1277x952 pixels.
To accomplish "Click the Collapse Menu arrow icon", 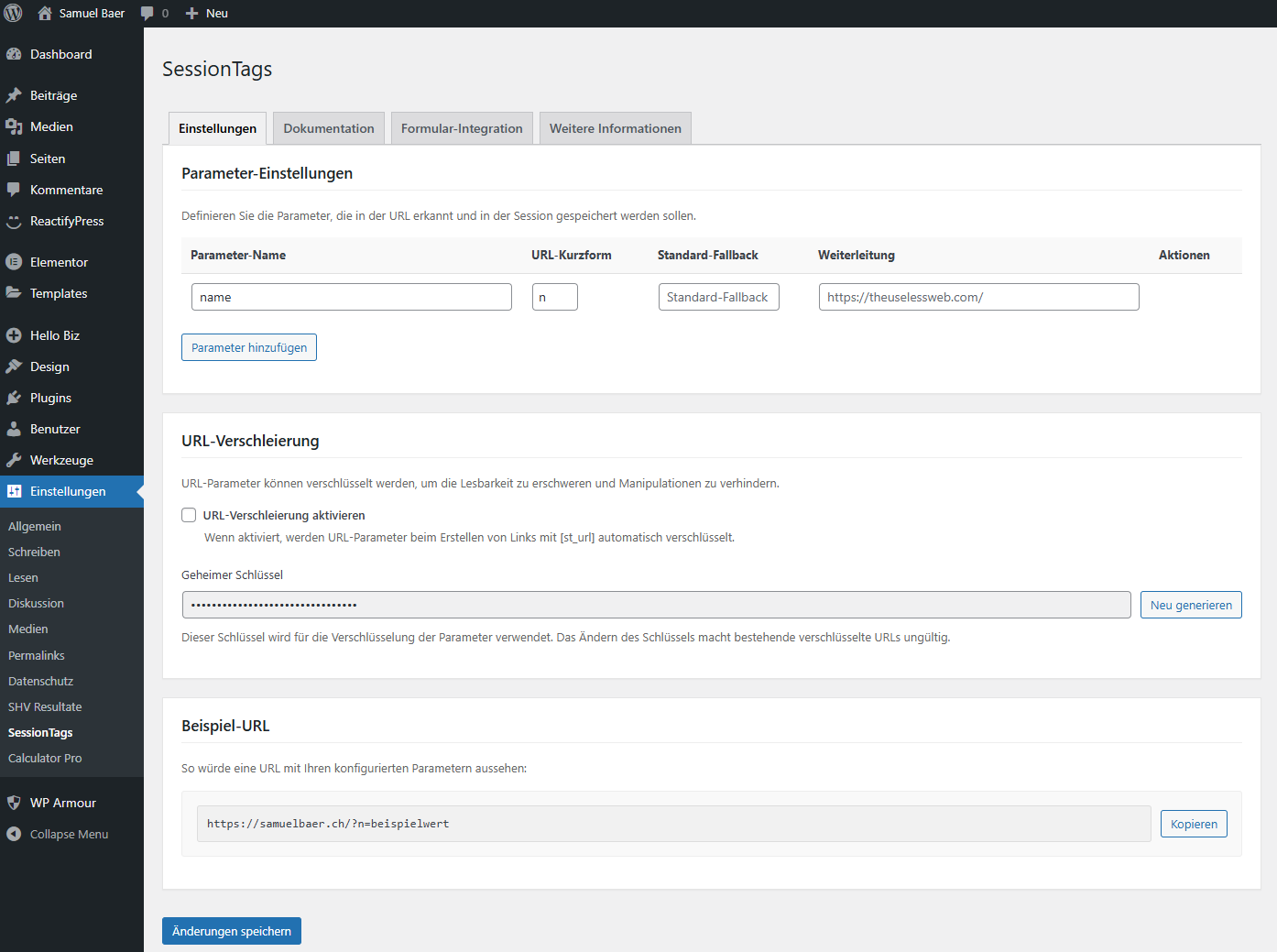I will click(14, 834).
